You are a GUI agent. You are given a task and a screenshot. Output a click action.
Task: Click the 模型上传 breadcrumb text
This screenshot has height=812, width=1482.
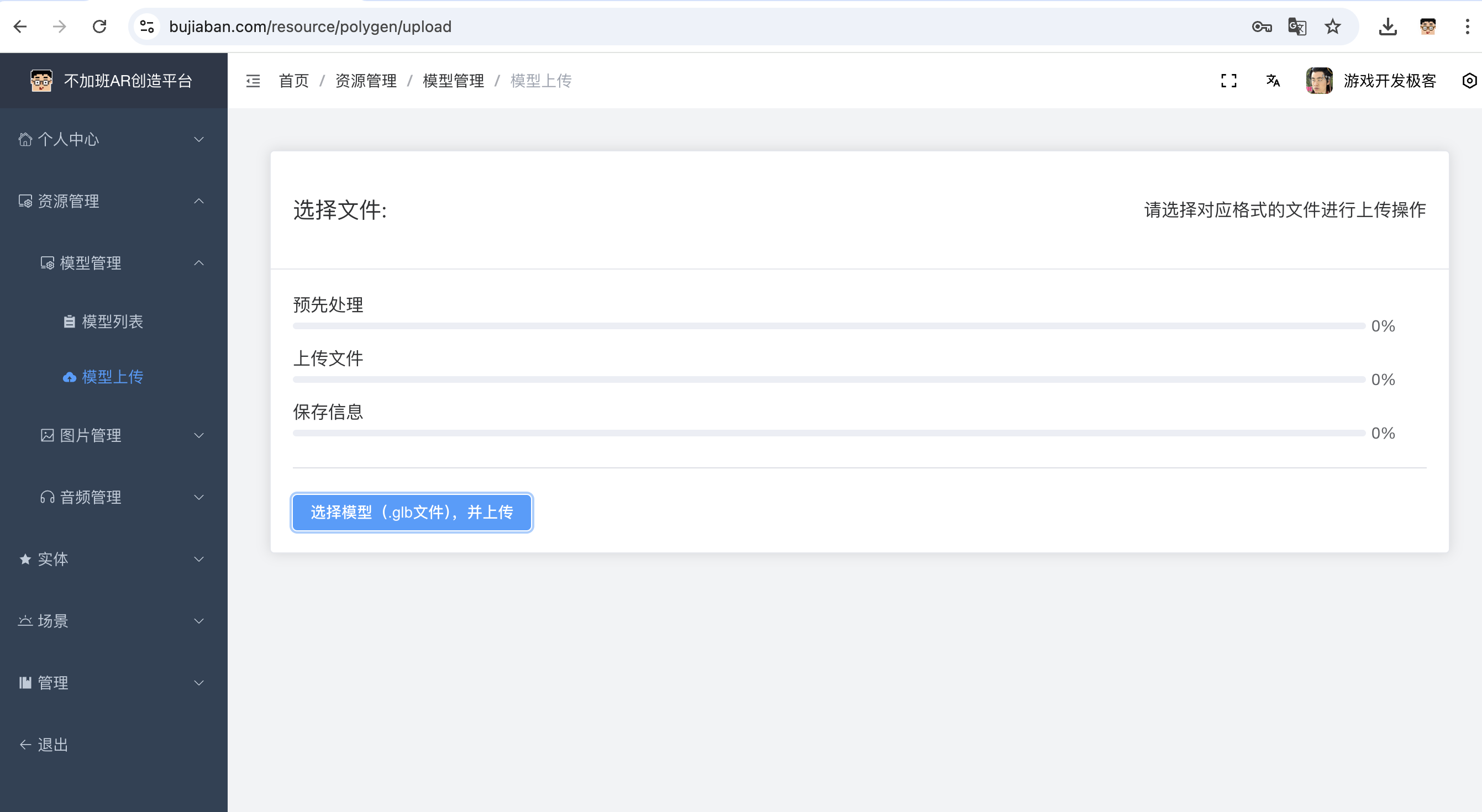pyautogui.click(x=541, y=81)
